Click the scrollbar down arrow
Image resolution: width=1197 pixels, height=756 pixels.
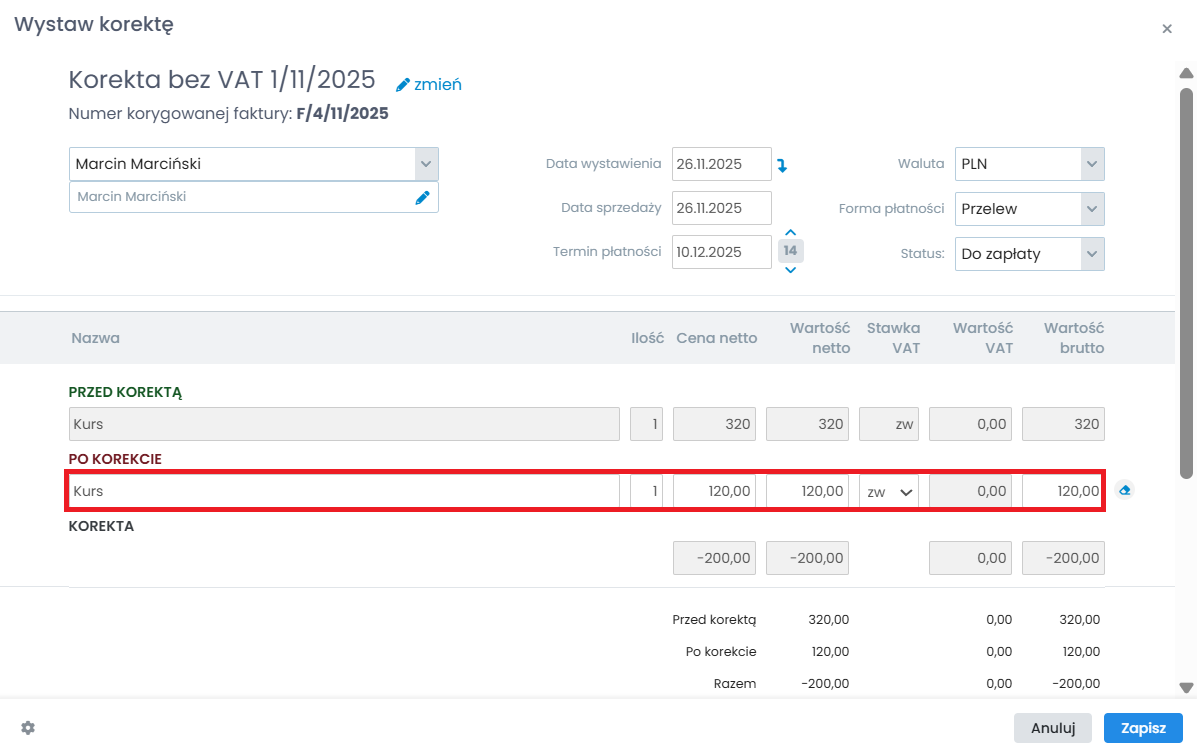[1186, 688]
